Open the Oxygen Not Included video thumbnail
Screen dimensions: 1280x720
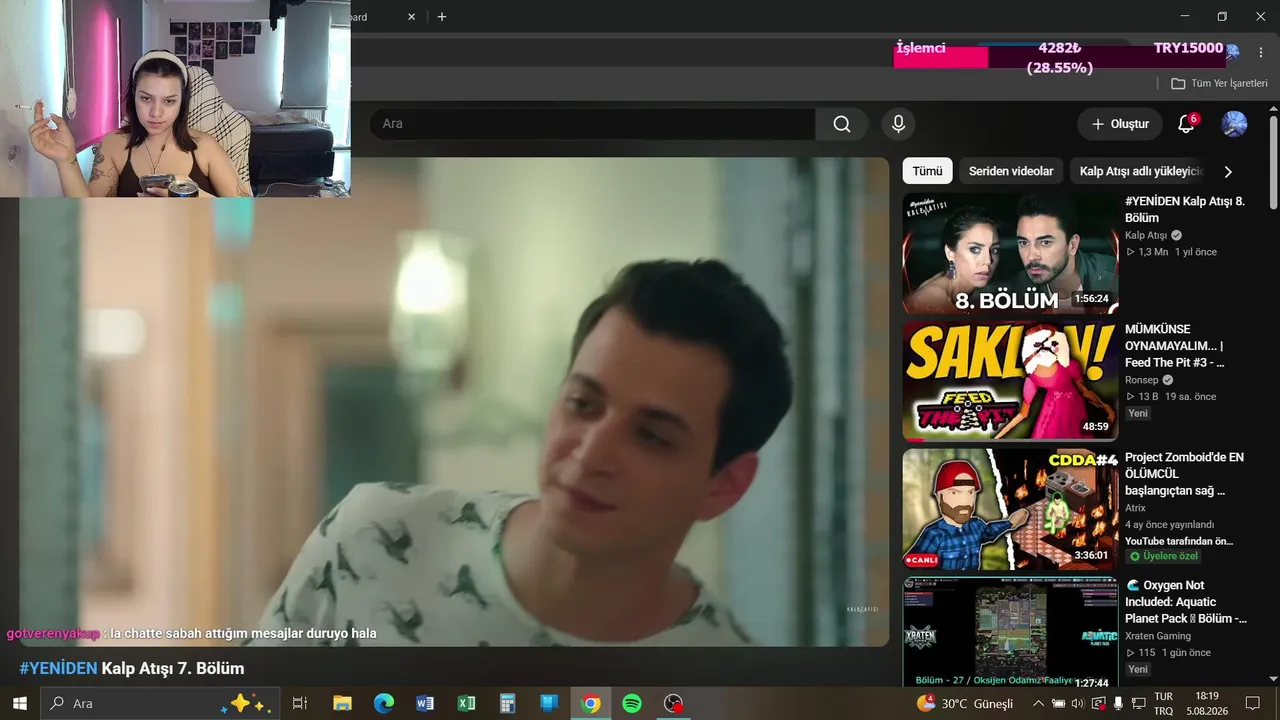(x=1010, y=632)
